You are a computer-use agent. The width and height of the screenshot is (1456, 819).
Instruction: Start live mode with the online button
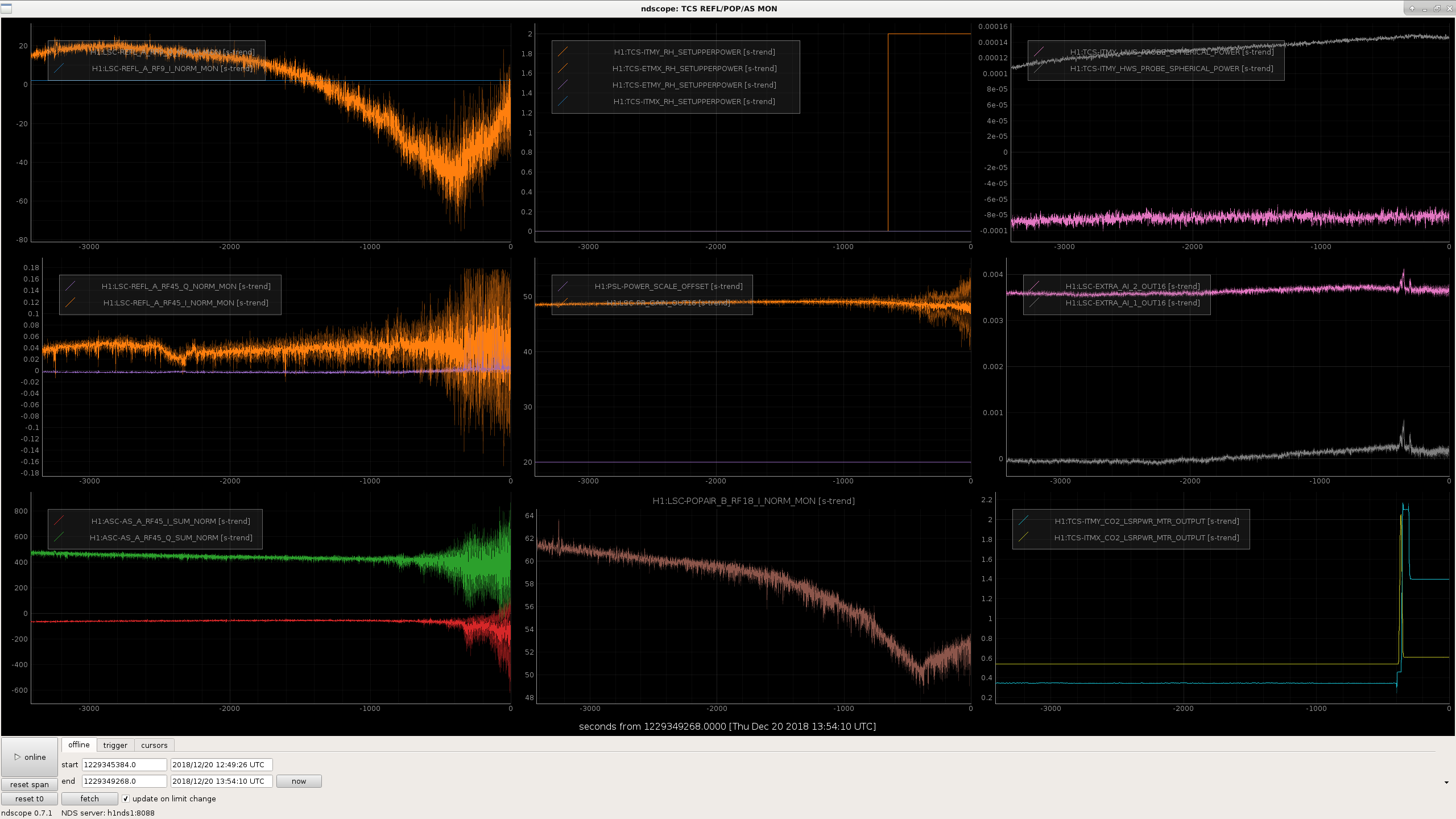pos(30,757)
